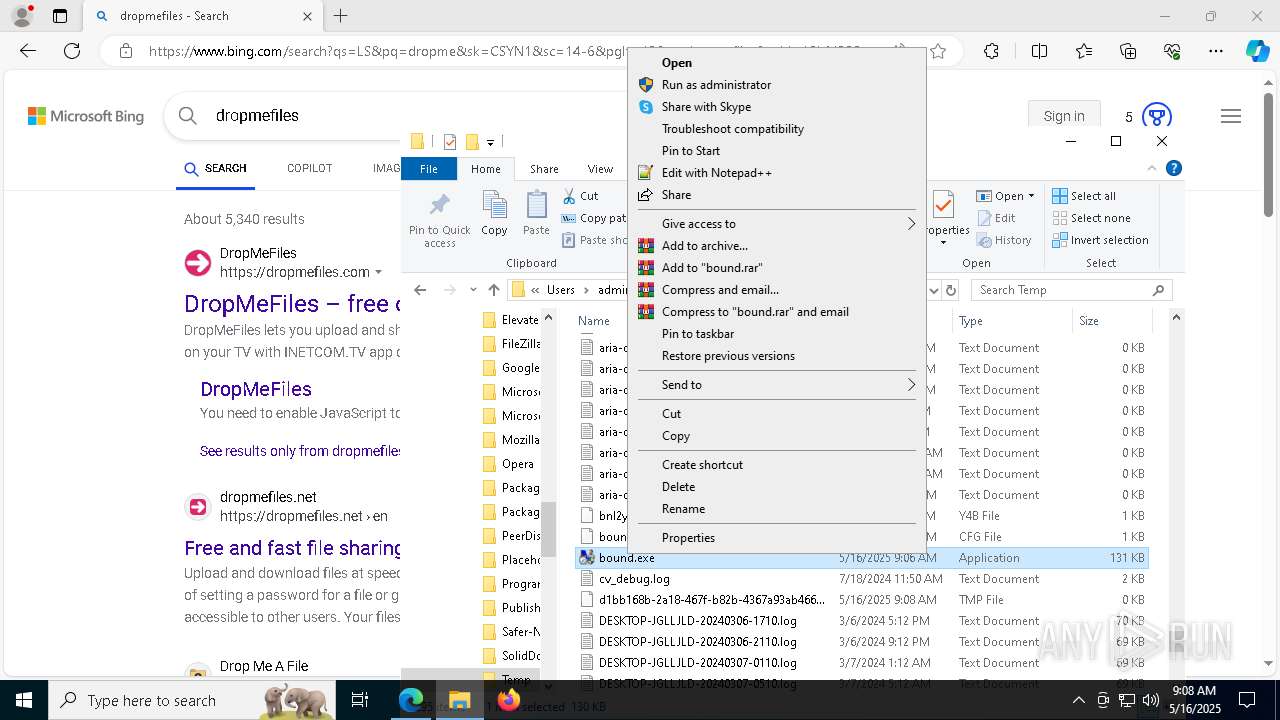The height and width of the screenshot is (720, 1280).
Task: Open Edge extensions puzzle icon
Action: 991,51
